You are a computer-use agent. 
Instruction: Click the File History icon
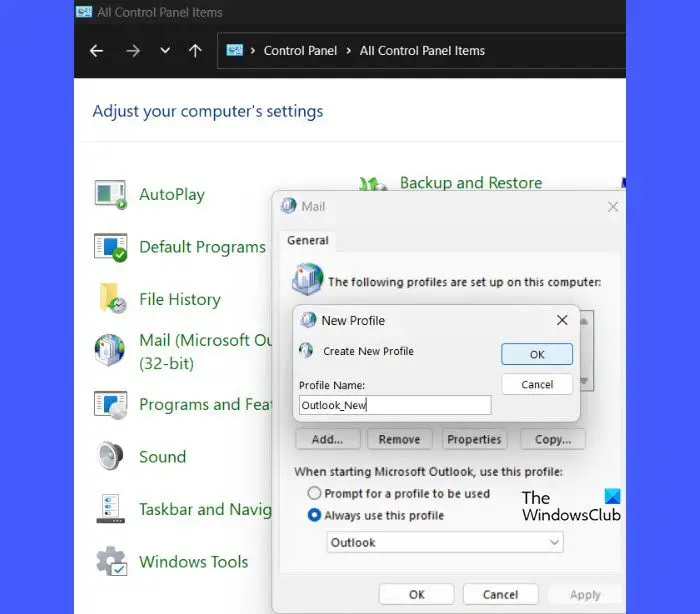point(113,298)
